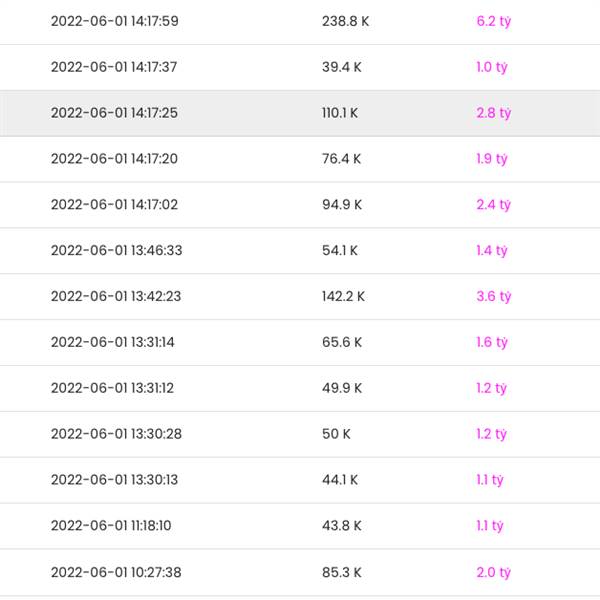The height and width of the screenshot is (600, 600).
Task: Select row with timestamp 2022-06-01 13:42:23
Action: point(116,296)
